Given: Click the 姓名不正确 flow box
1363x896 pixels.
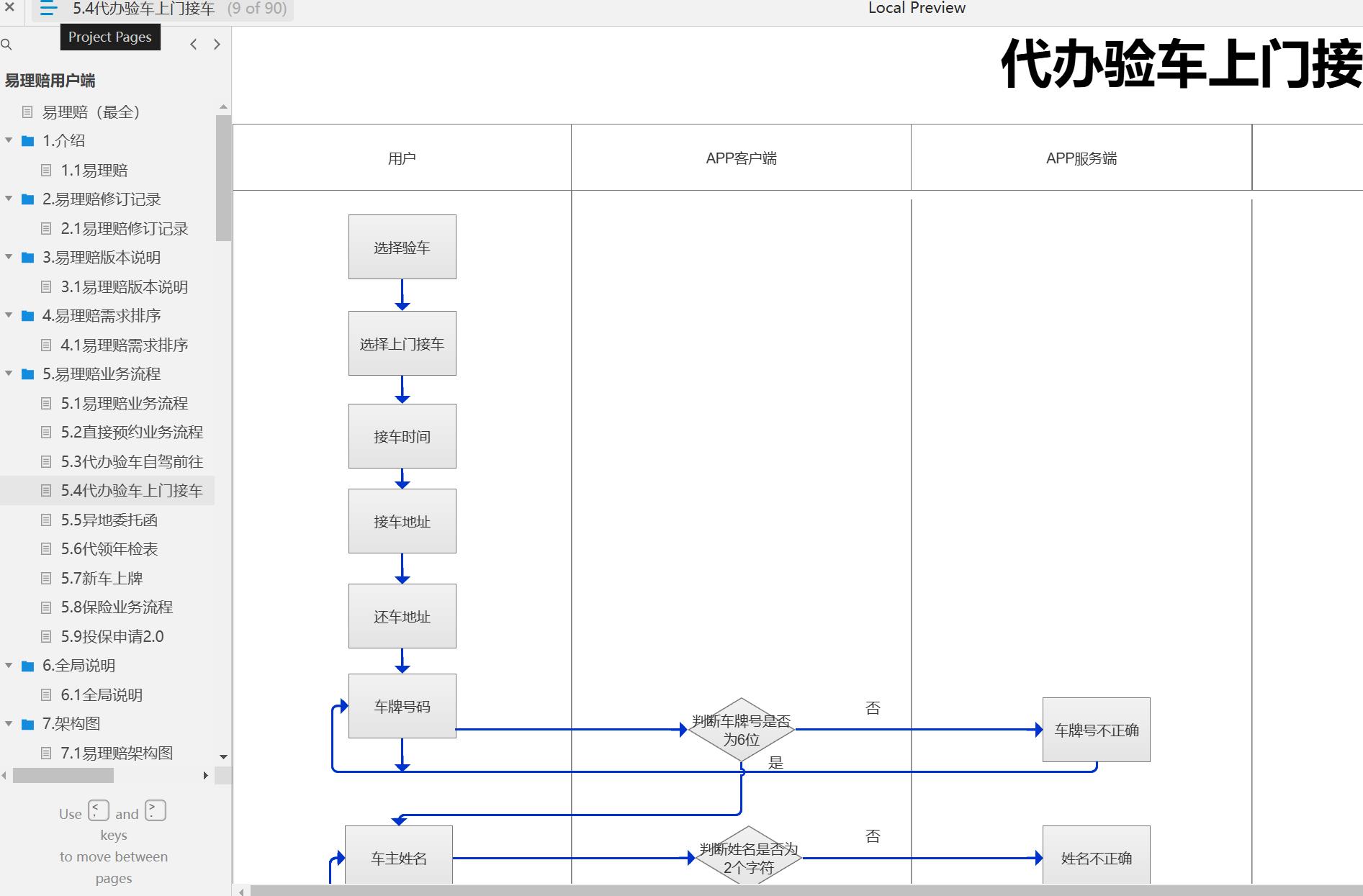Looking at the screenshot, I should (x=1096, y=855).
